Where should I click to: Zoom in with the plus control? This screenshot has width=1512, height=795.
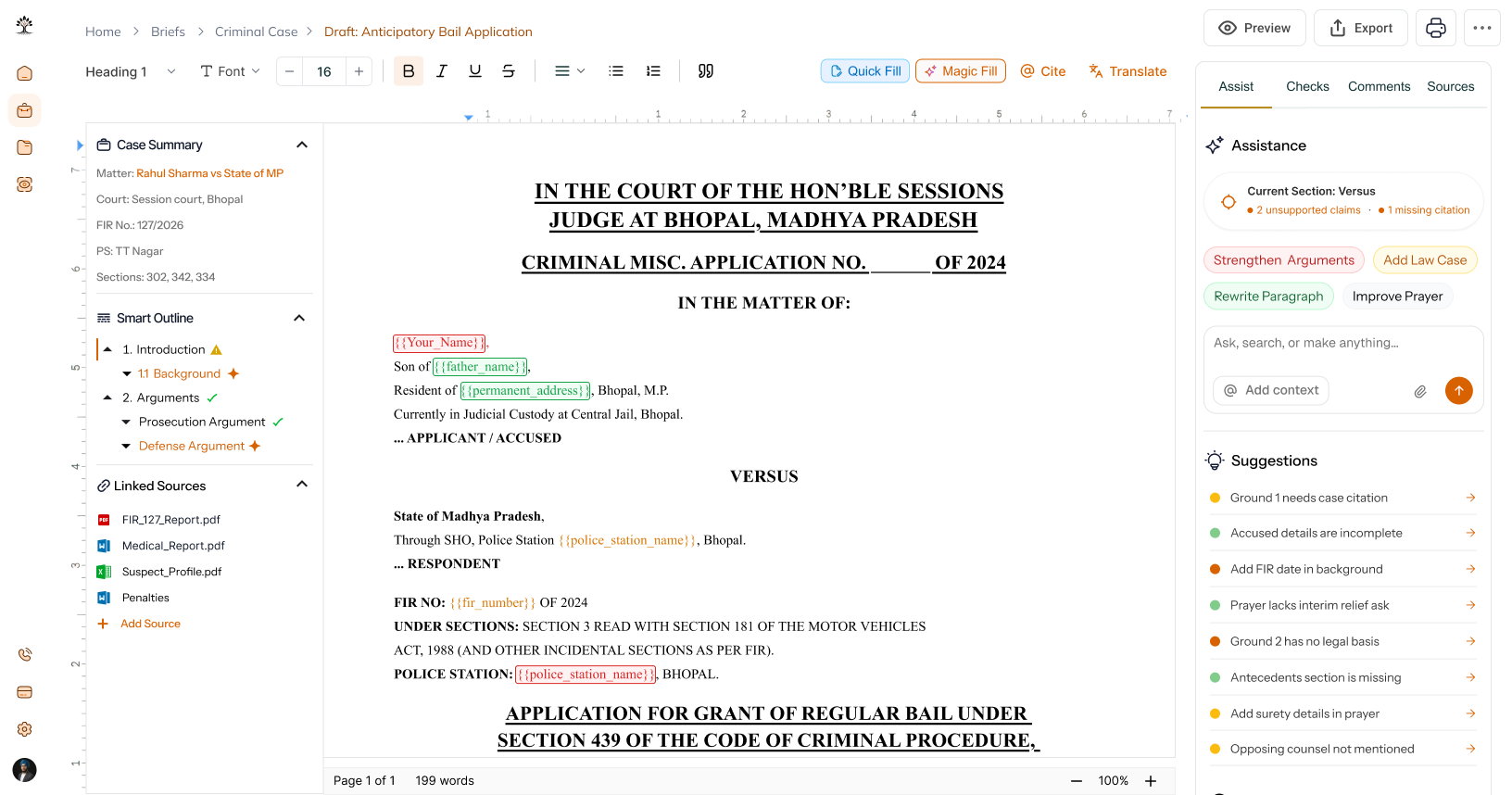point(1151,781)
